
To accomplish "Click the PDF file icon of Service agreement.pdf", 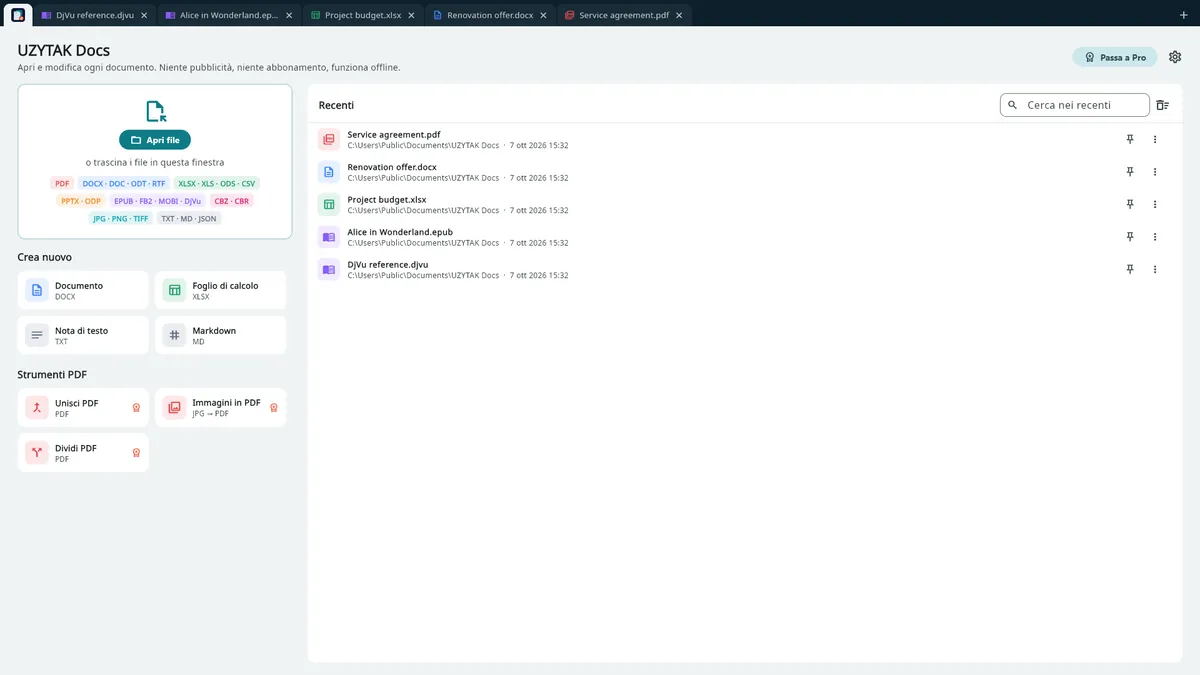I will pyautogui.click(x=328, y=140).
